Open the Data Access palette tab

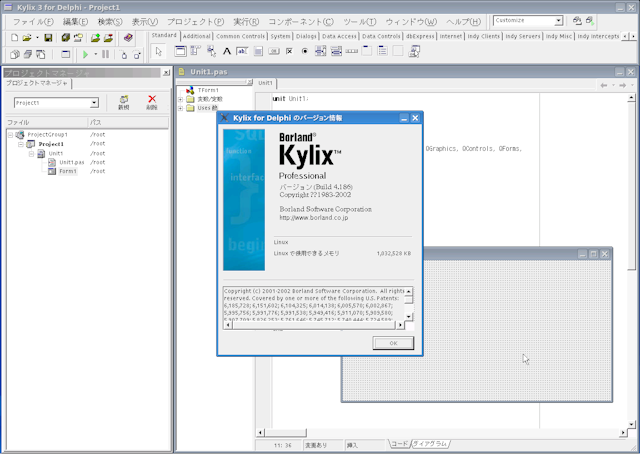click(x=338, y=35)
